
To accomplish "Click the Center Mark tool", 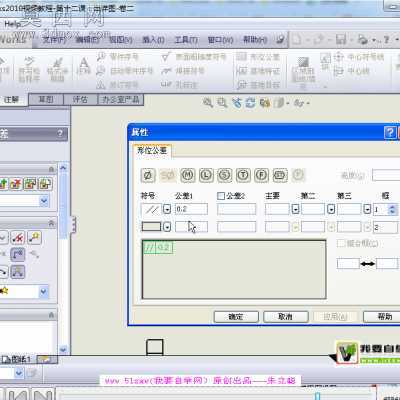I will [359, 57].
